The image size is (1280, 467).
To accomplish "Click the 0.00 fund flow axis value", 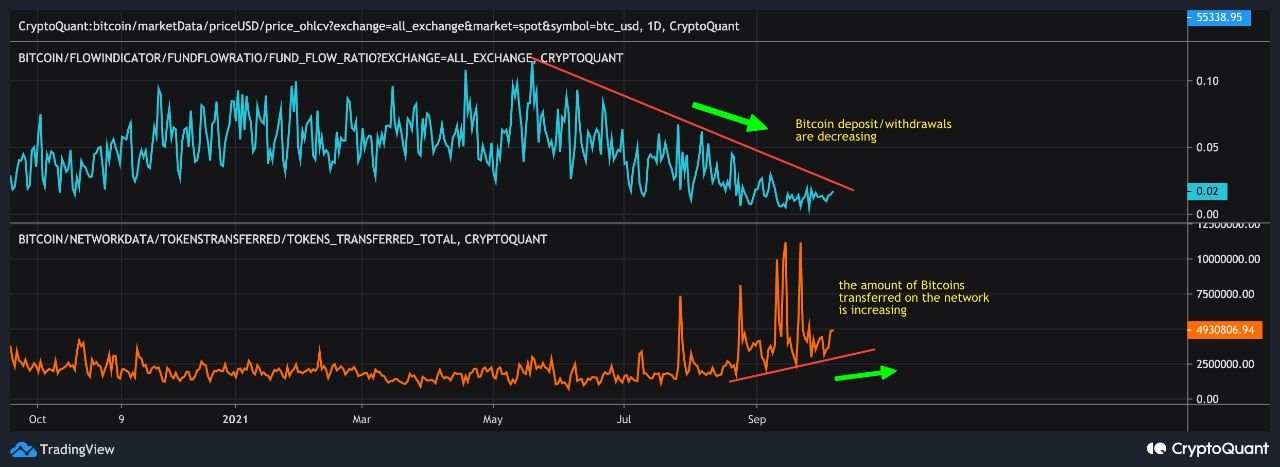I will tap(1209, 214).
